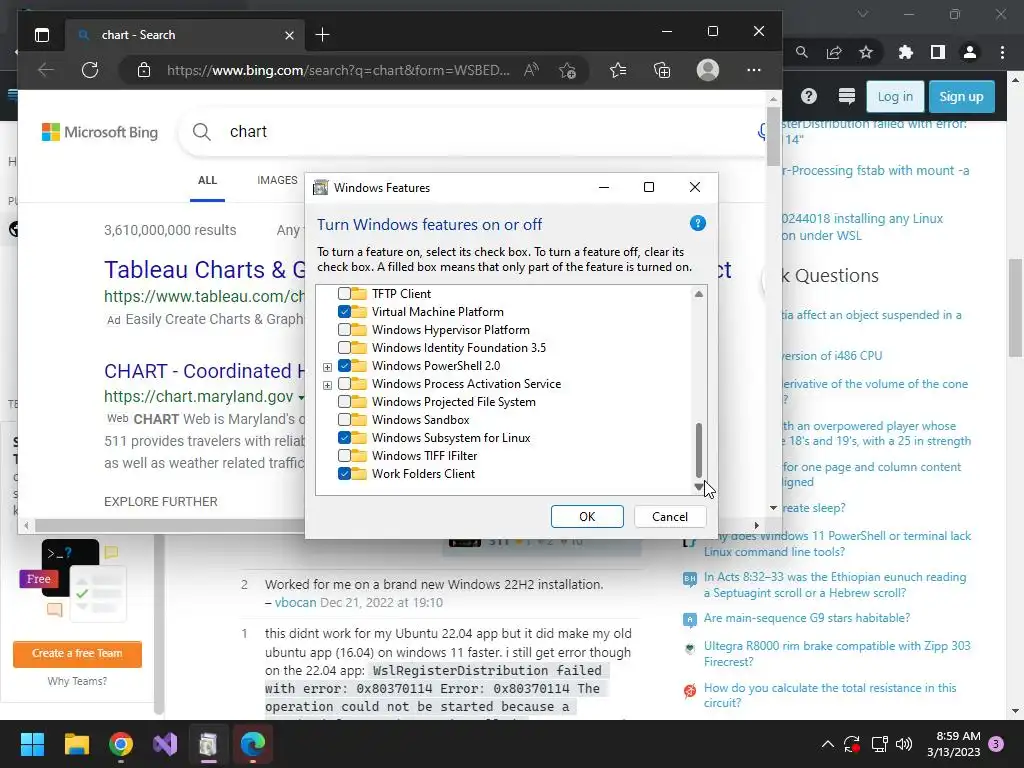The width and height of the screenshot is (1024, 768).
Task: Check Windows Process Activation Service
Action: click(344, 384)
